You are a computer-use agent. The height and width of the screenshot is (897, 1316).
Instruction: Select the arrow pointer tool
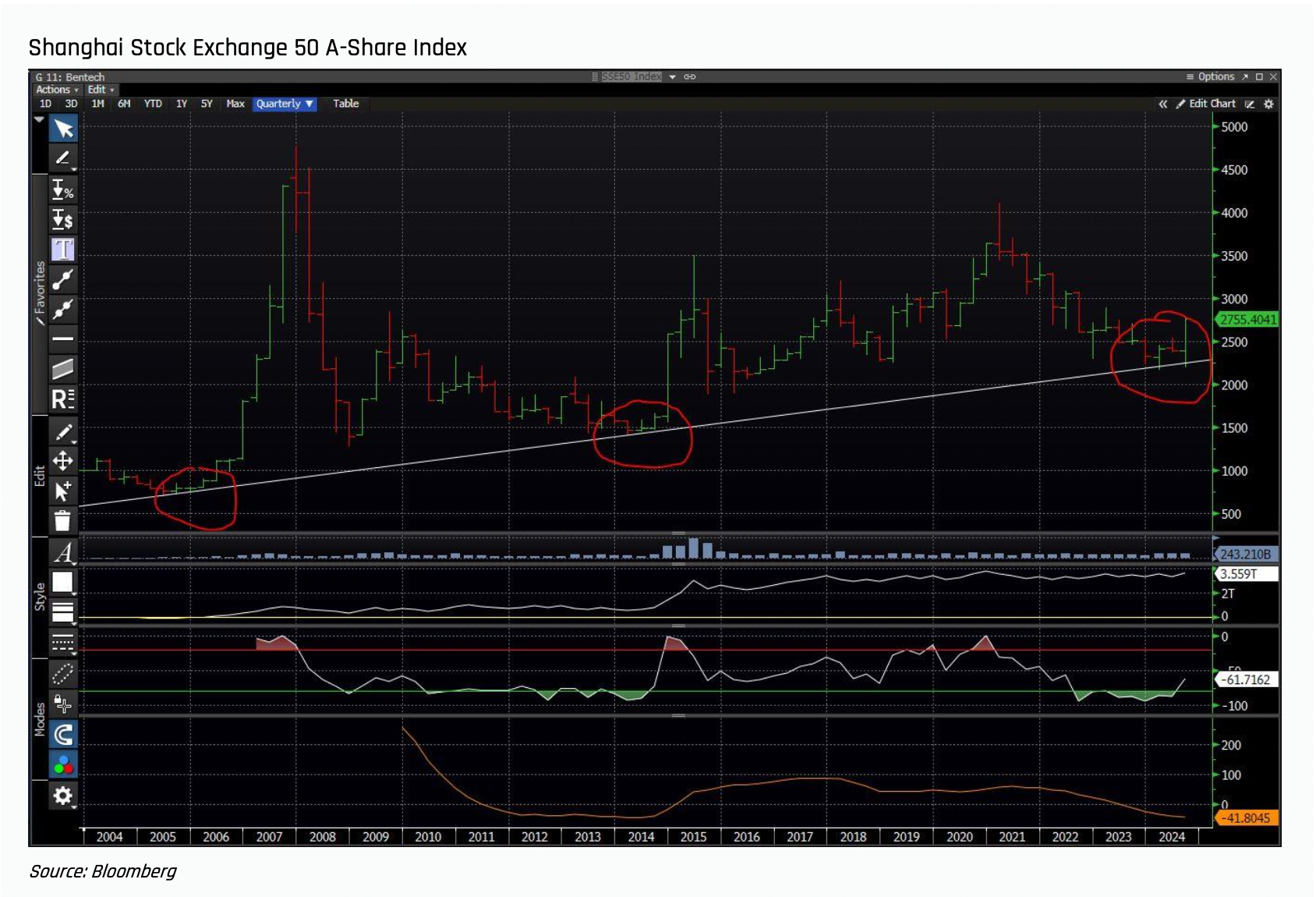[x=63, y=129]
